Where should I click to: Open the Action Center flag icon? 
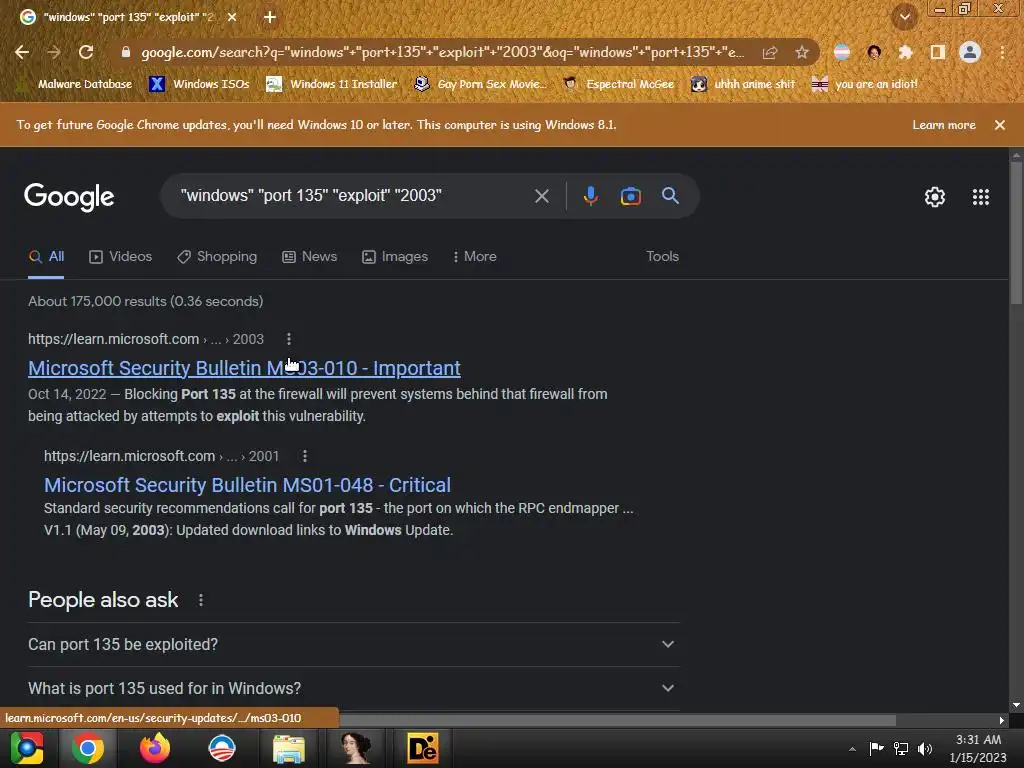tap(876, 748)
